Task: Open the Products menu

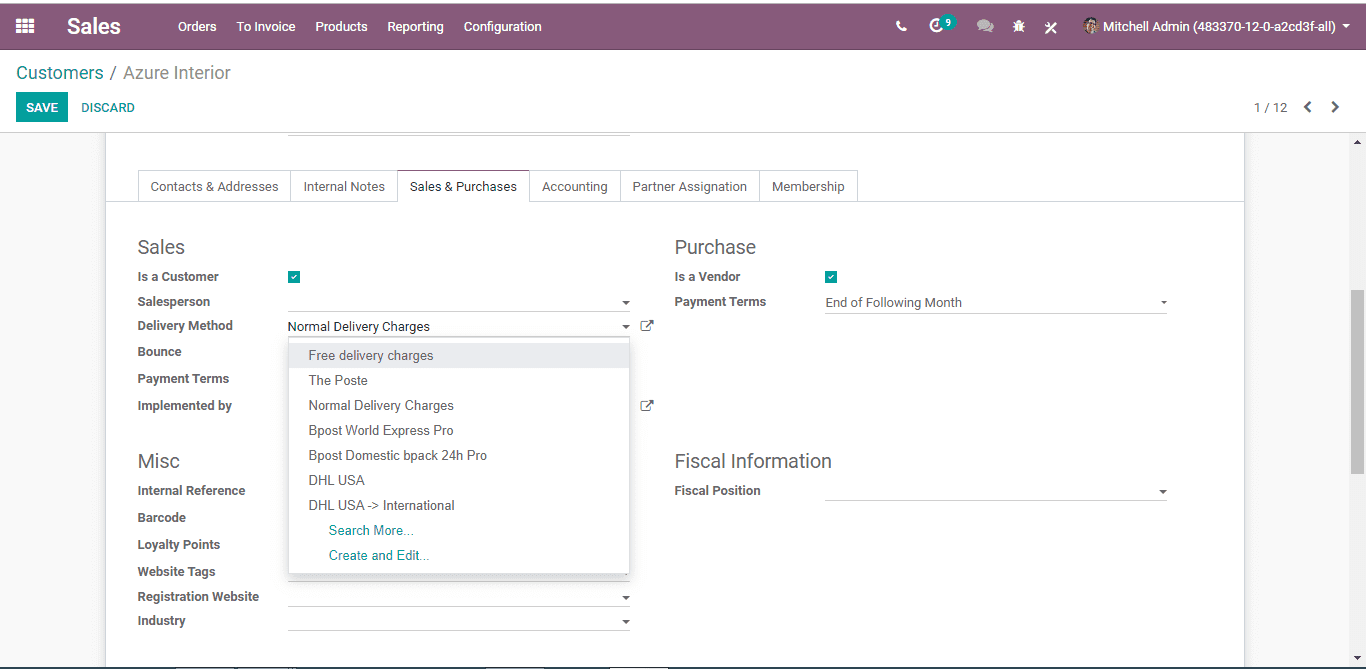Action: [x=341, y=27]
